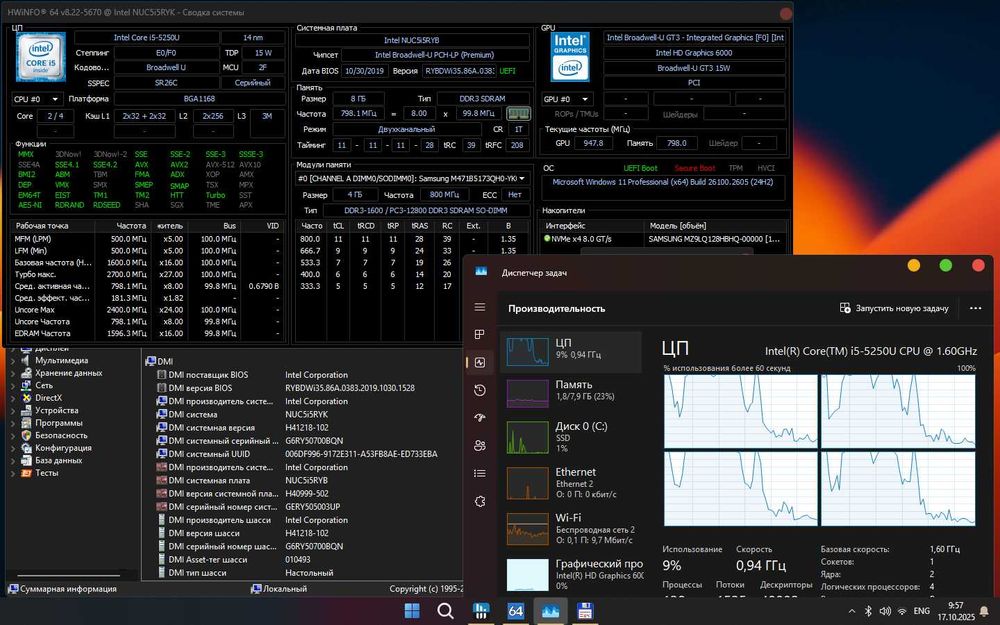This screenshot has height=625, width=1000.
Task: Click the Локальный status bar icon
Action: [x=256, y=589]
